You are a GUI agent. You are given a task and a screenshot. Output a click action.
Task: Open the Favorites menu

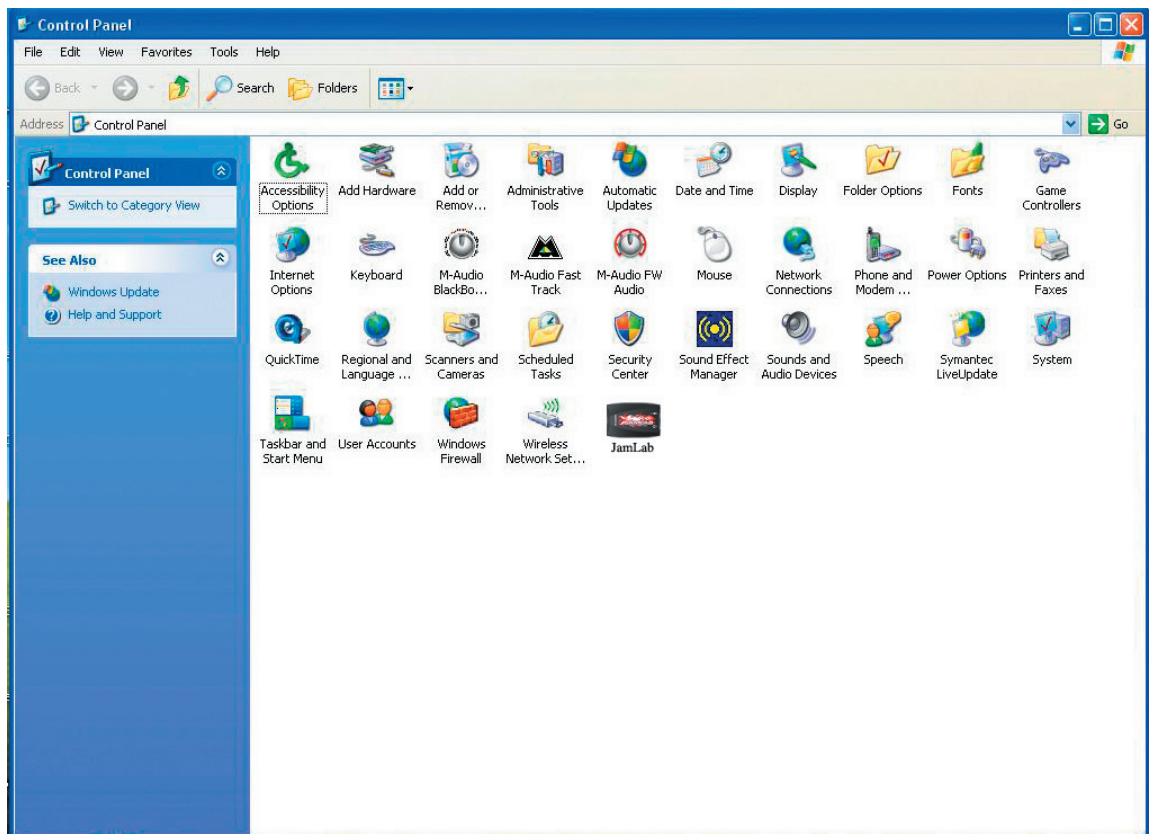(166, 52)
